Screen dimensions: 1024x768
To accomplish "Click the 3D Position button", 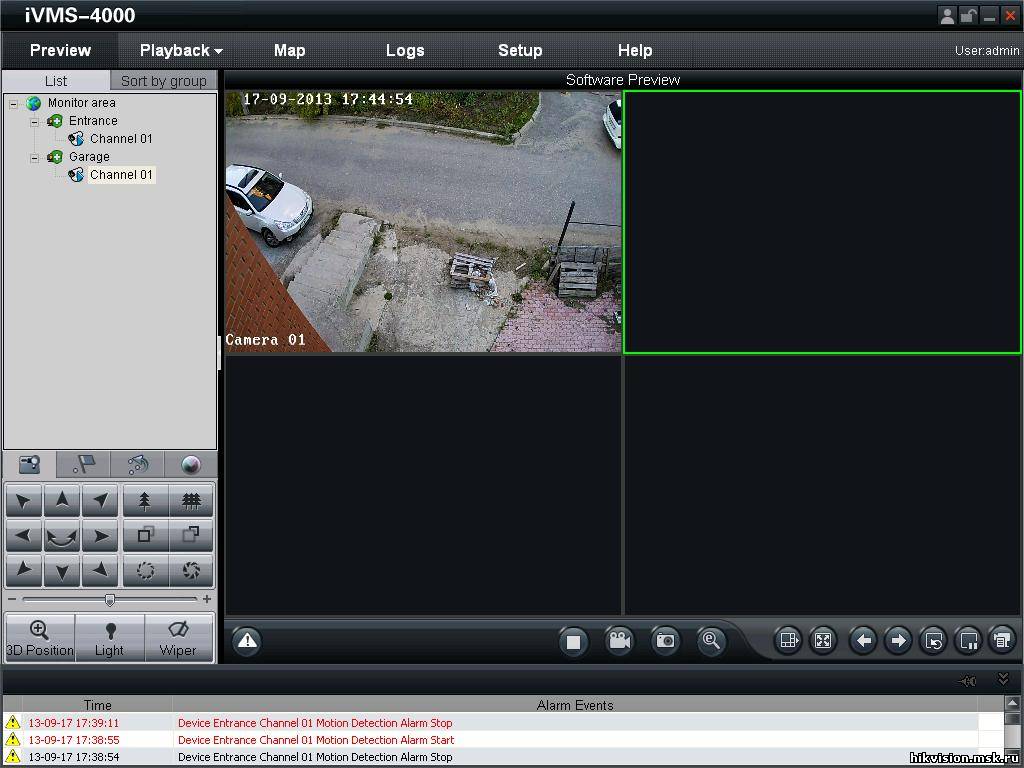I will coord(40,638).
